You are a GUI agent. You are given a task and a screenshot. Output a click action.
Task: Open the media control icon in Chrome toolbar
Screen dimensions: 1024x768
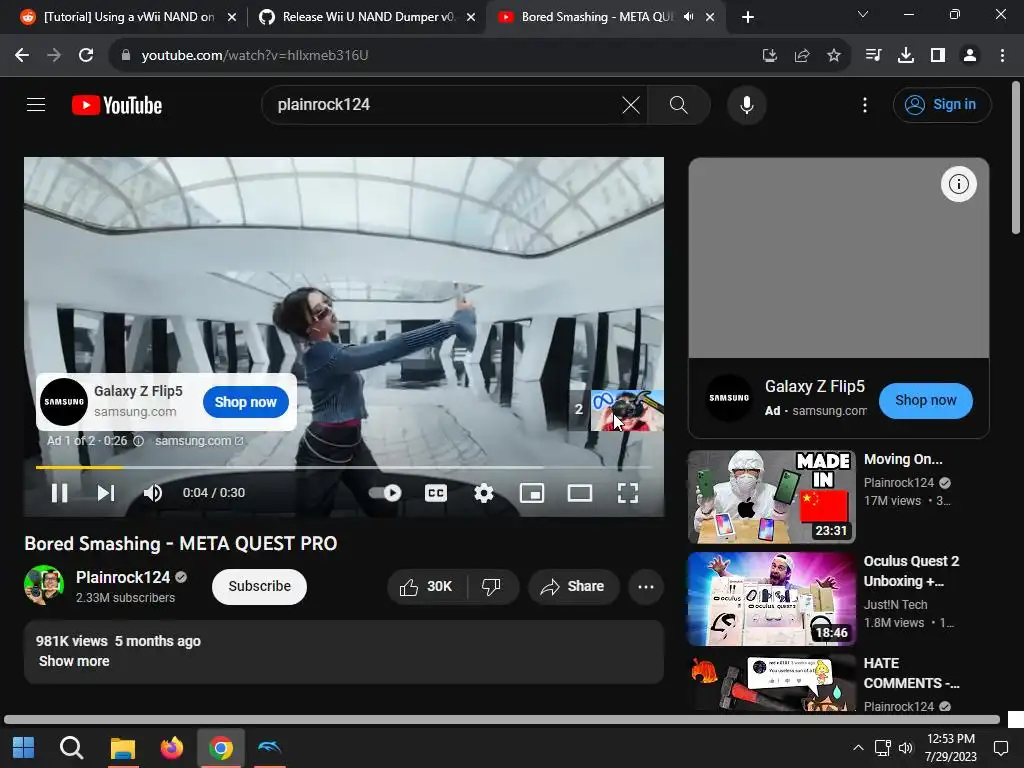pyautogui.click(x=874, y=56)
